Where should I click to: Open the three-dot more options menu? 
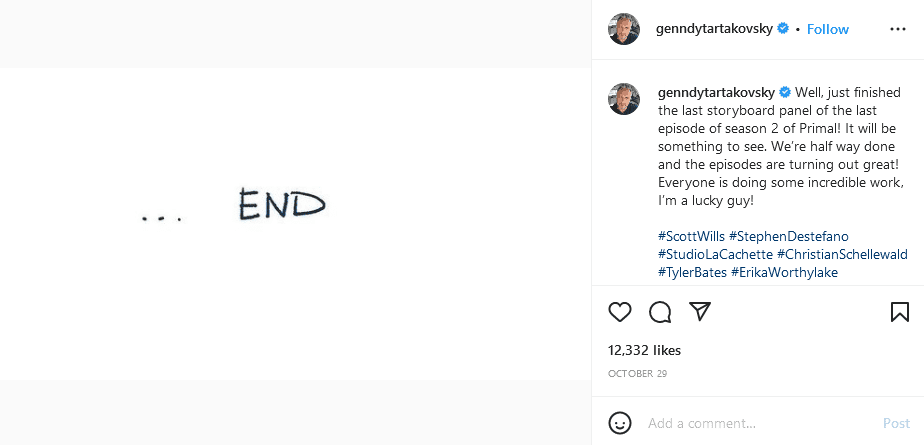[x=897, y=29]
